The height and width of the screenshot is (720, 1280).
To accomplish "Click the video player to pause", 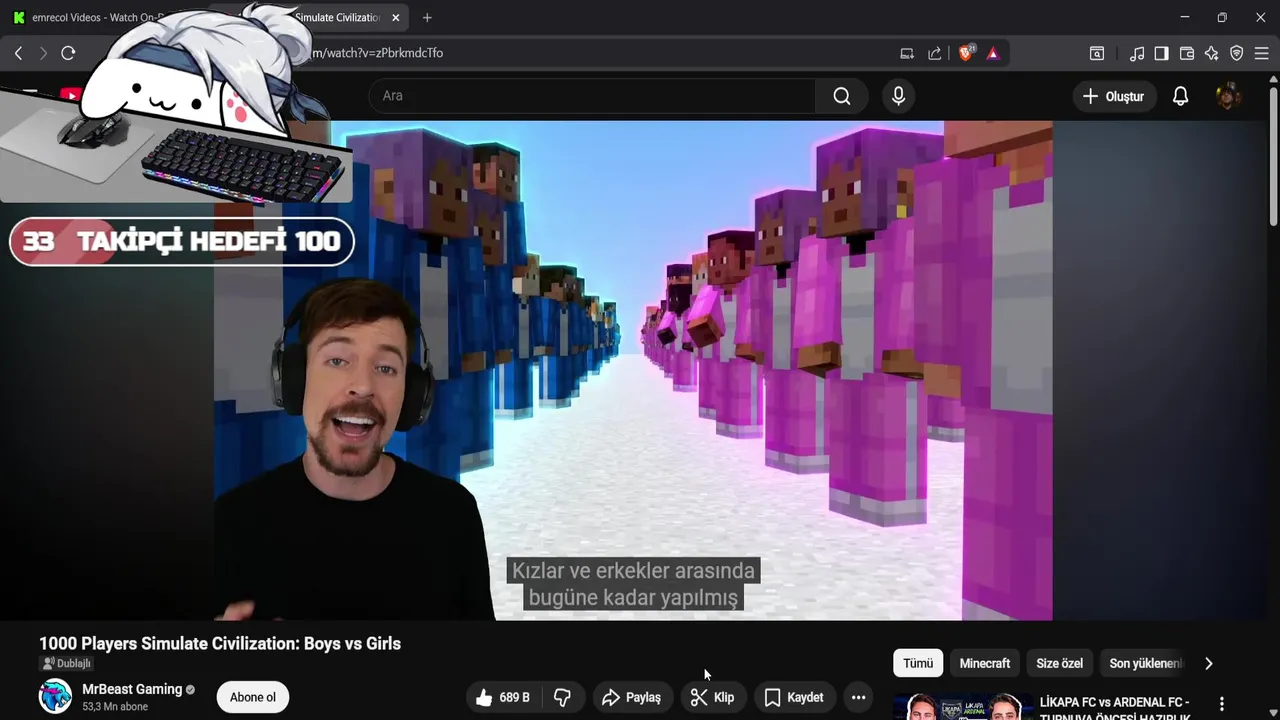I will pyautogui.click(x=632, y=371).
